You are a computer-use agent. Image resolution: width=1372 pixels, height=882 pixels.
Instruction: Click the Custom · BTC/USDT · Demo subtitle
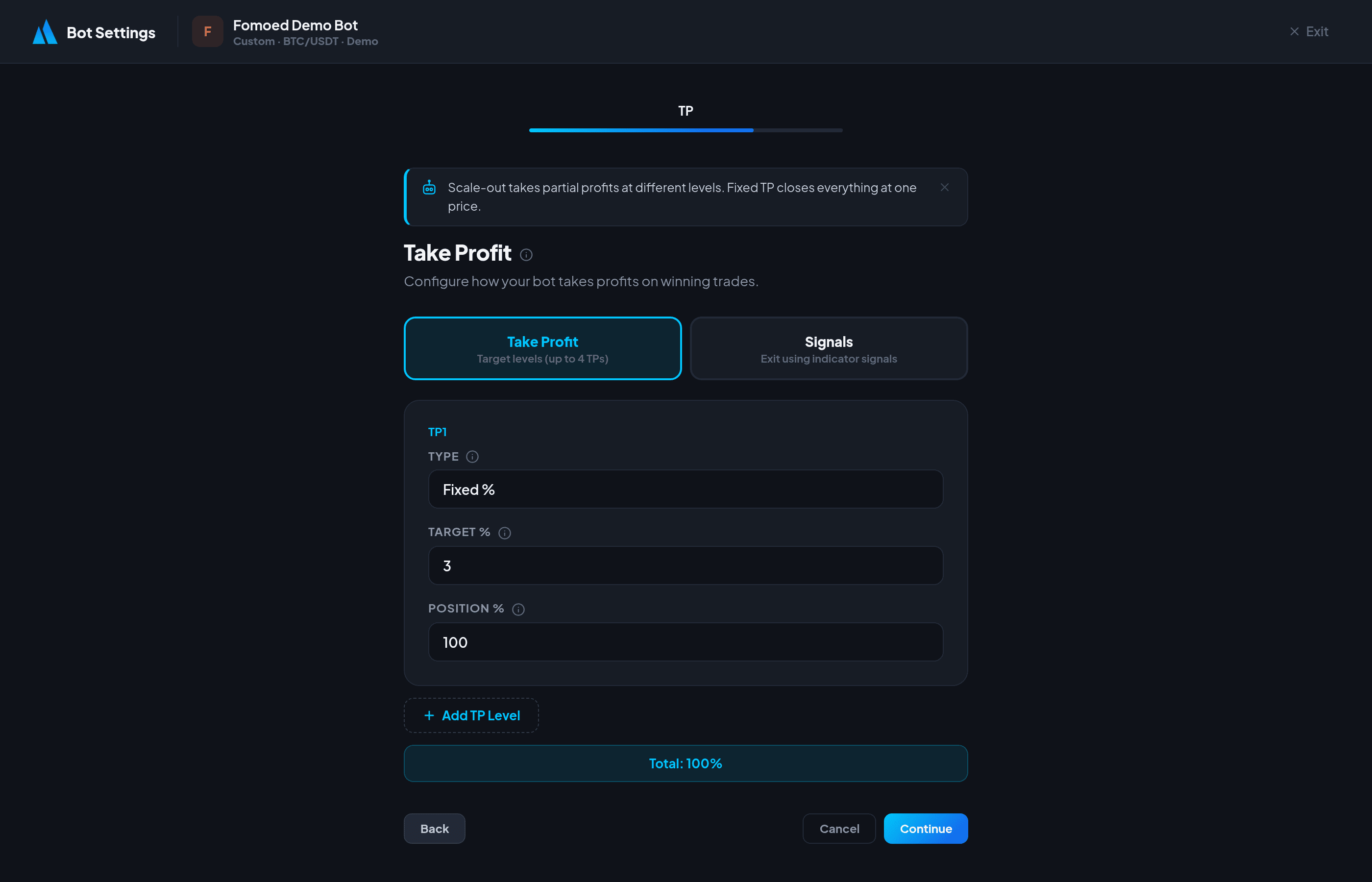point(305,41)
